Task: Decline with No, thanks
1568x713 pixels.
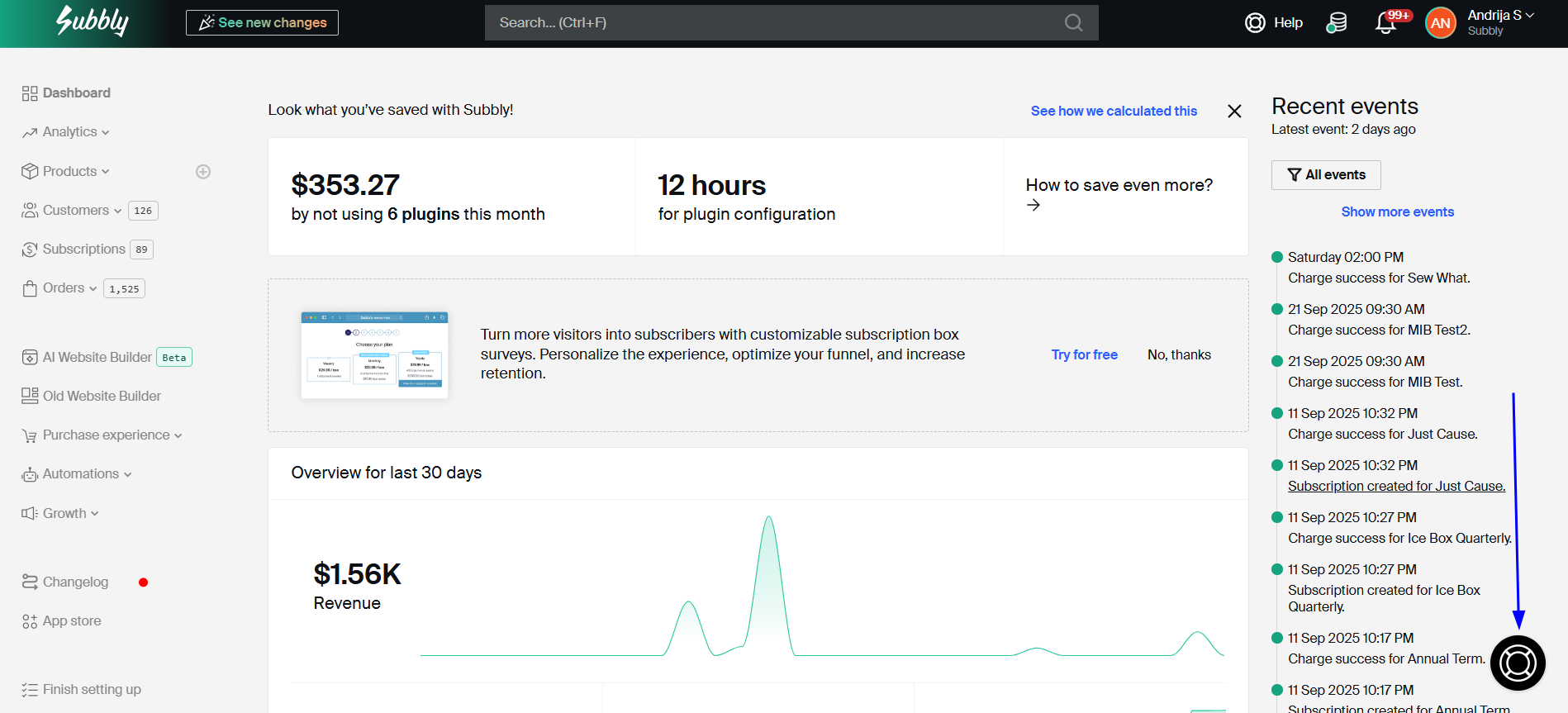Action: (x=1179, y=354)
